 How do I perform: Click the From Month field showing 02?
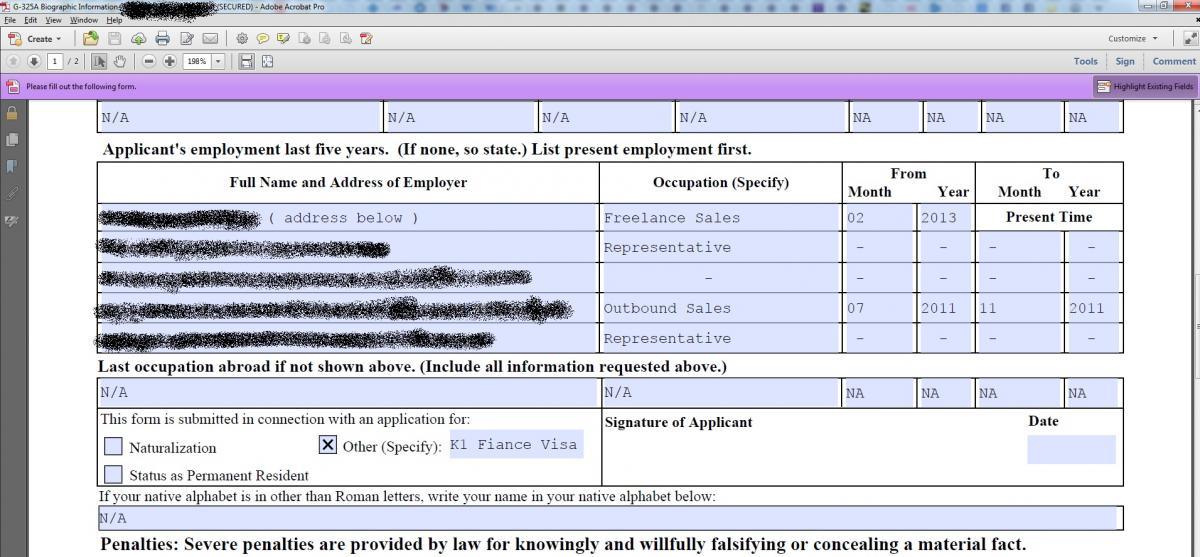(878, 217)
